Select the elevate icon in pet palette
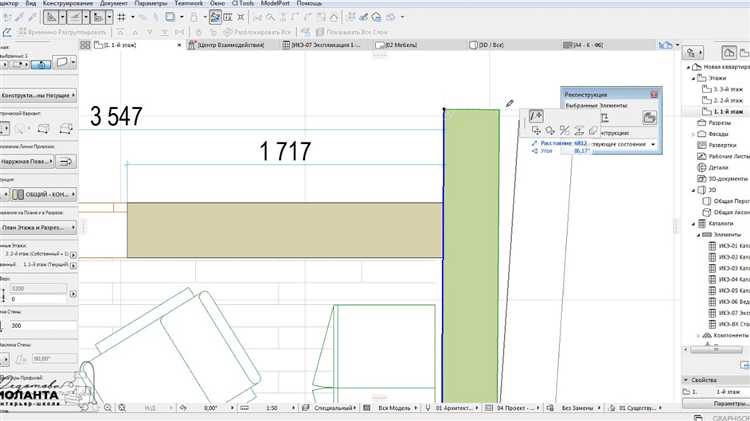Screen dimensions: 750x421 tap(579, 131)
